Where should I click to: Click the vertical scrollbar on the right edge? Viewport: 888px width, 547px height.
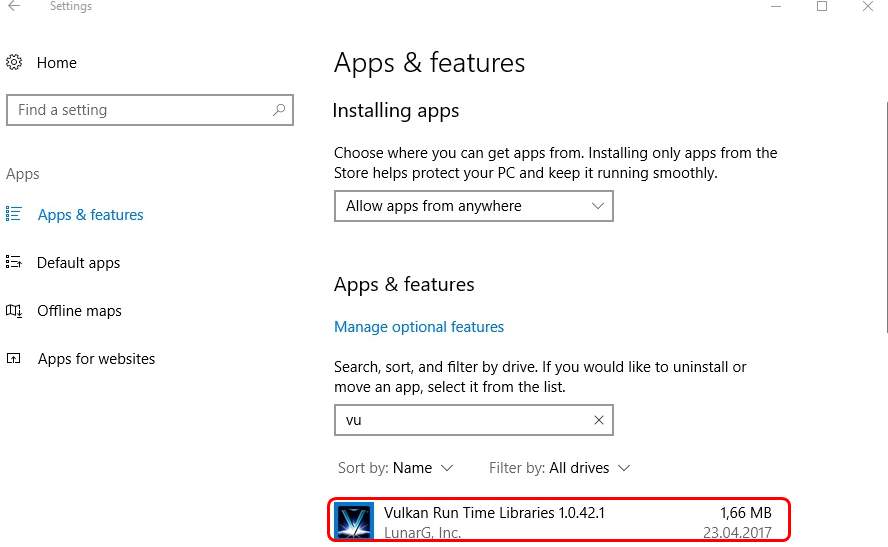point(885,300)
